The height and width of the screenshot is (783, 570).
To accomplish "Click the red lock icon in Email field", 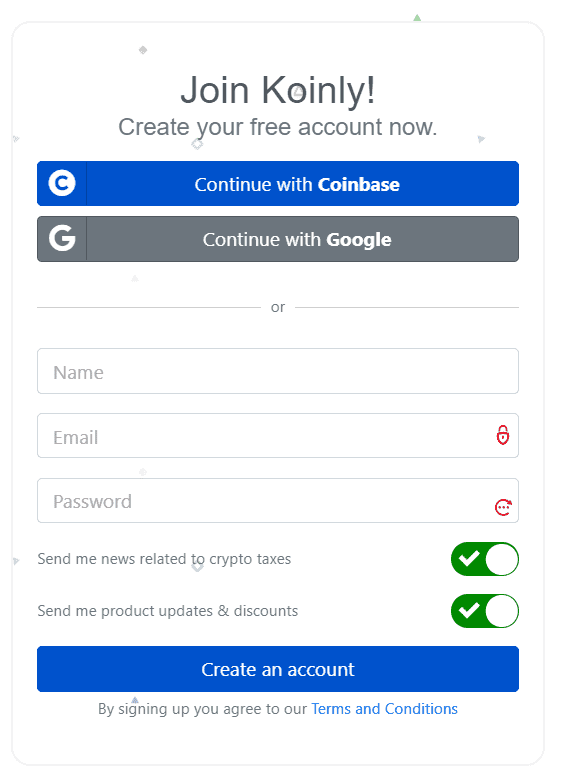I will [503, 435].
